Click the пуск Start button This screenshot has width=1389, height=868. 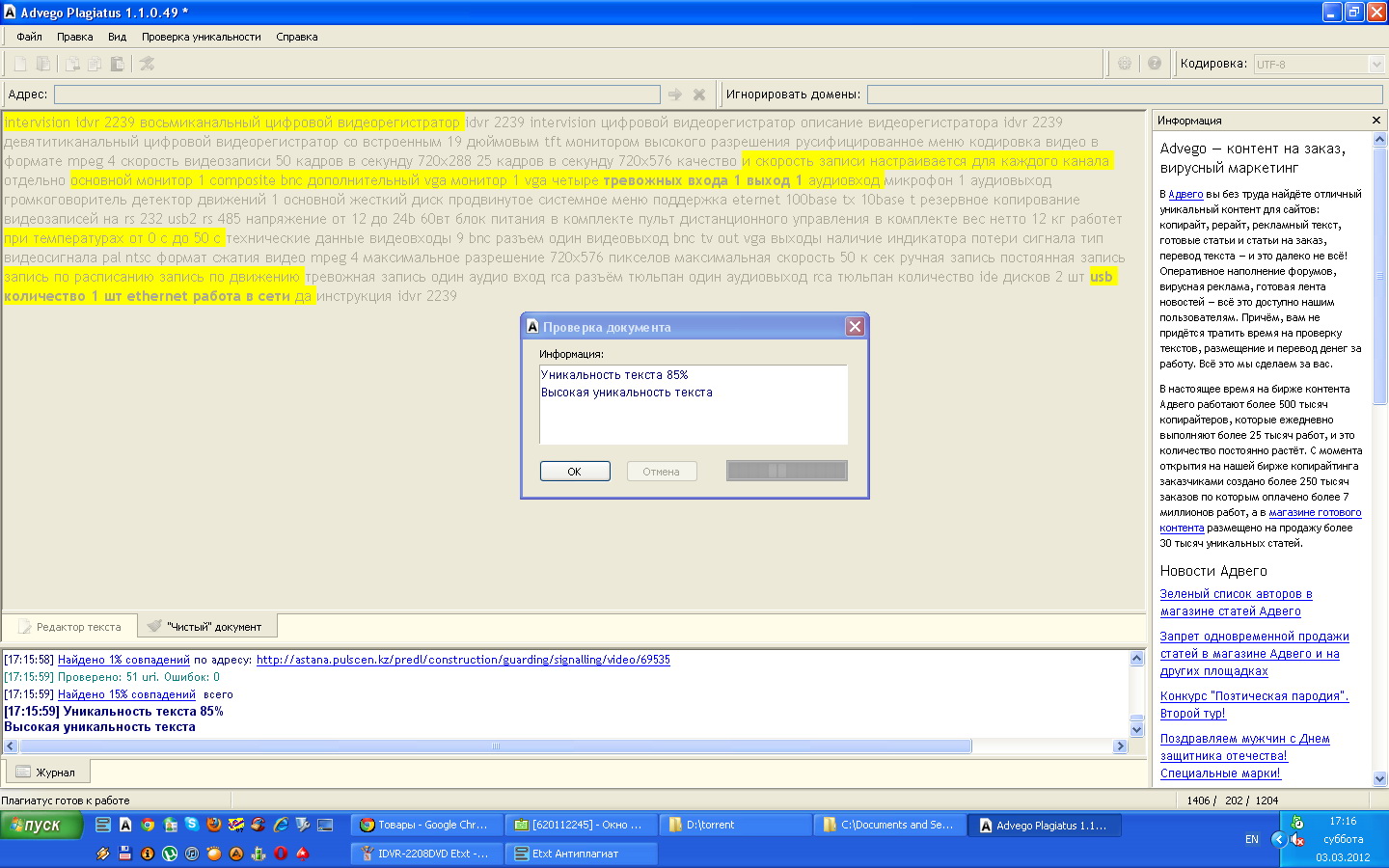(41, 826)
